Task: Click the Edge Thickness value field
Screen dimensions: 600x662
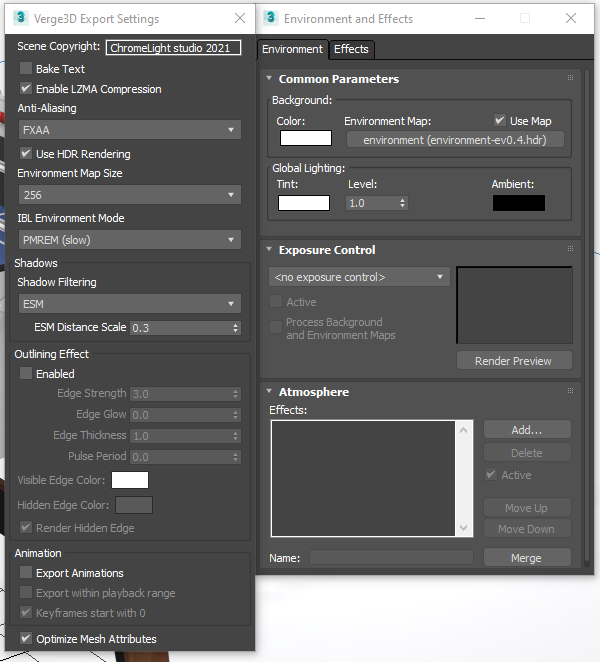Action: pyautogui.click(x=180, y=436)
